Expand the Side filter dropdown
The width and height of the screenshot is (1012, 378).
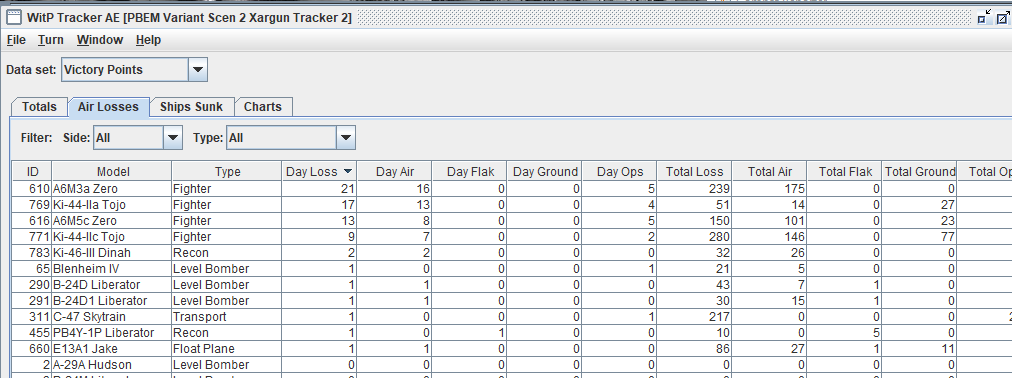tap(172, 137)
